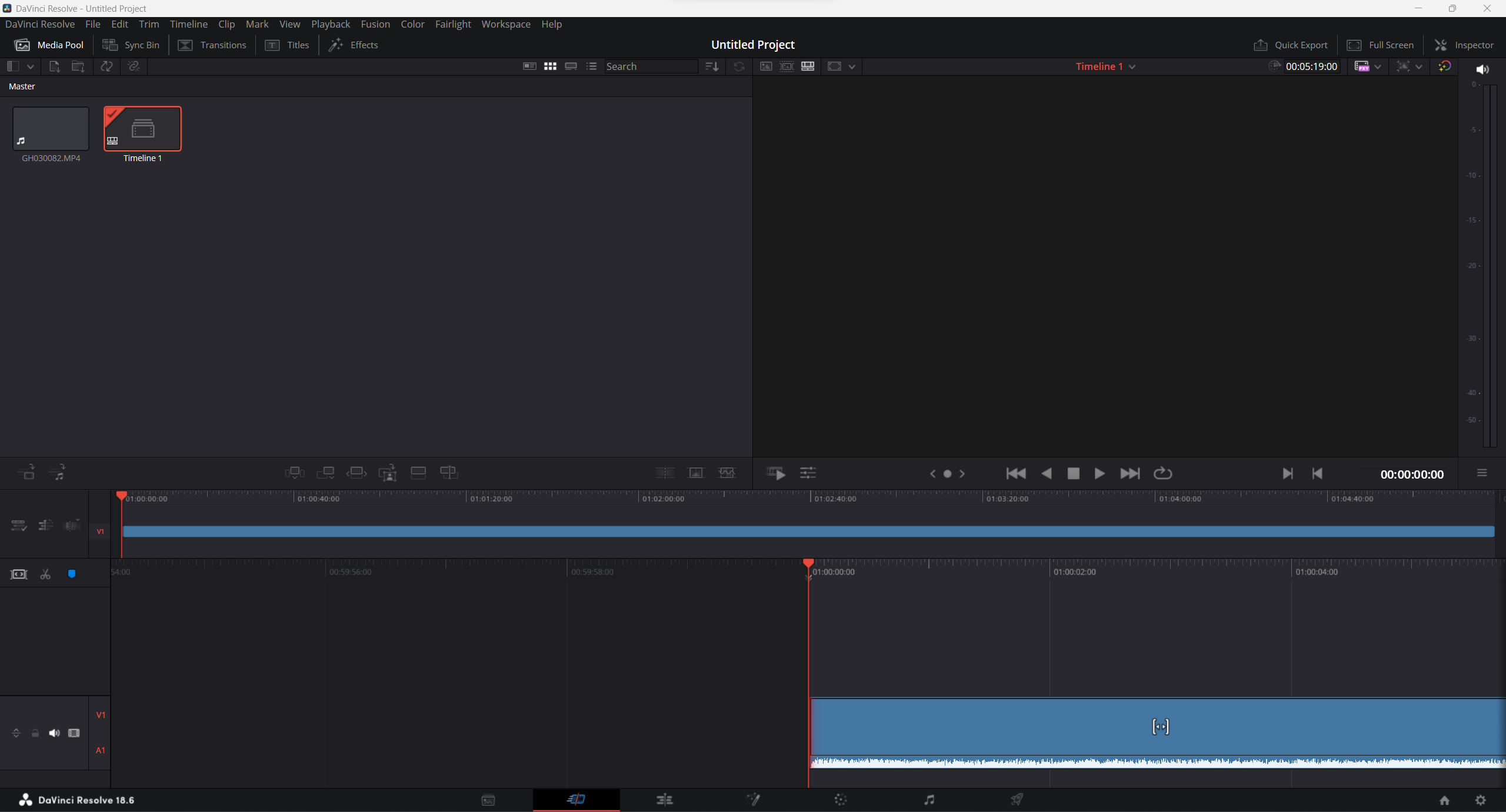Play the timeline in reverse
The image size is (1506, 812).
point(1047,473)
